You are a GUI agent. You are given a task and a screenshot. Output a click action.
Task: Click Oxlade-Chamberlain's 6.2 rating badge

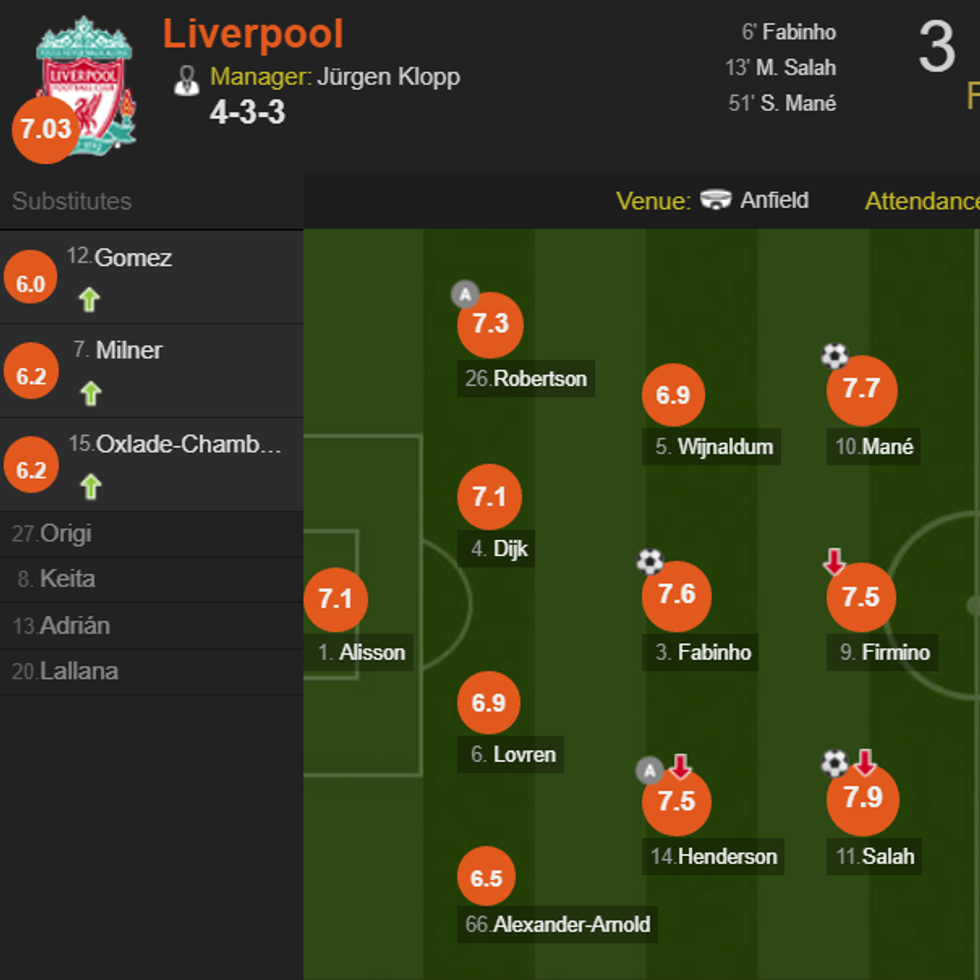(x=31, y=469)
